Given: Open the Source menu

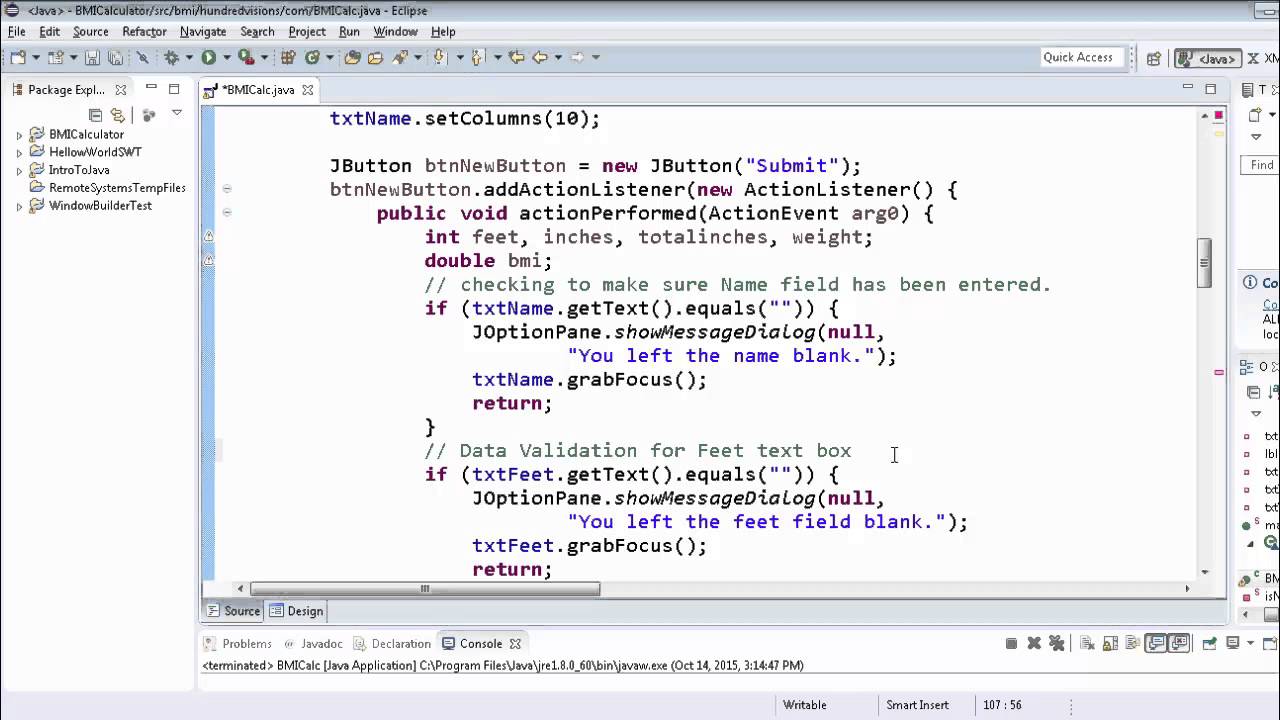Looking at the screenshot, I should click(x=91, y=32).
